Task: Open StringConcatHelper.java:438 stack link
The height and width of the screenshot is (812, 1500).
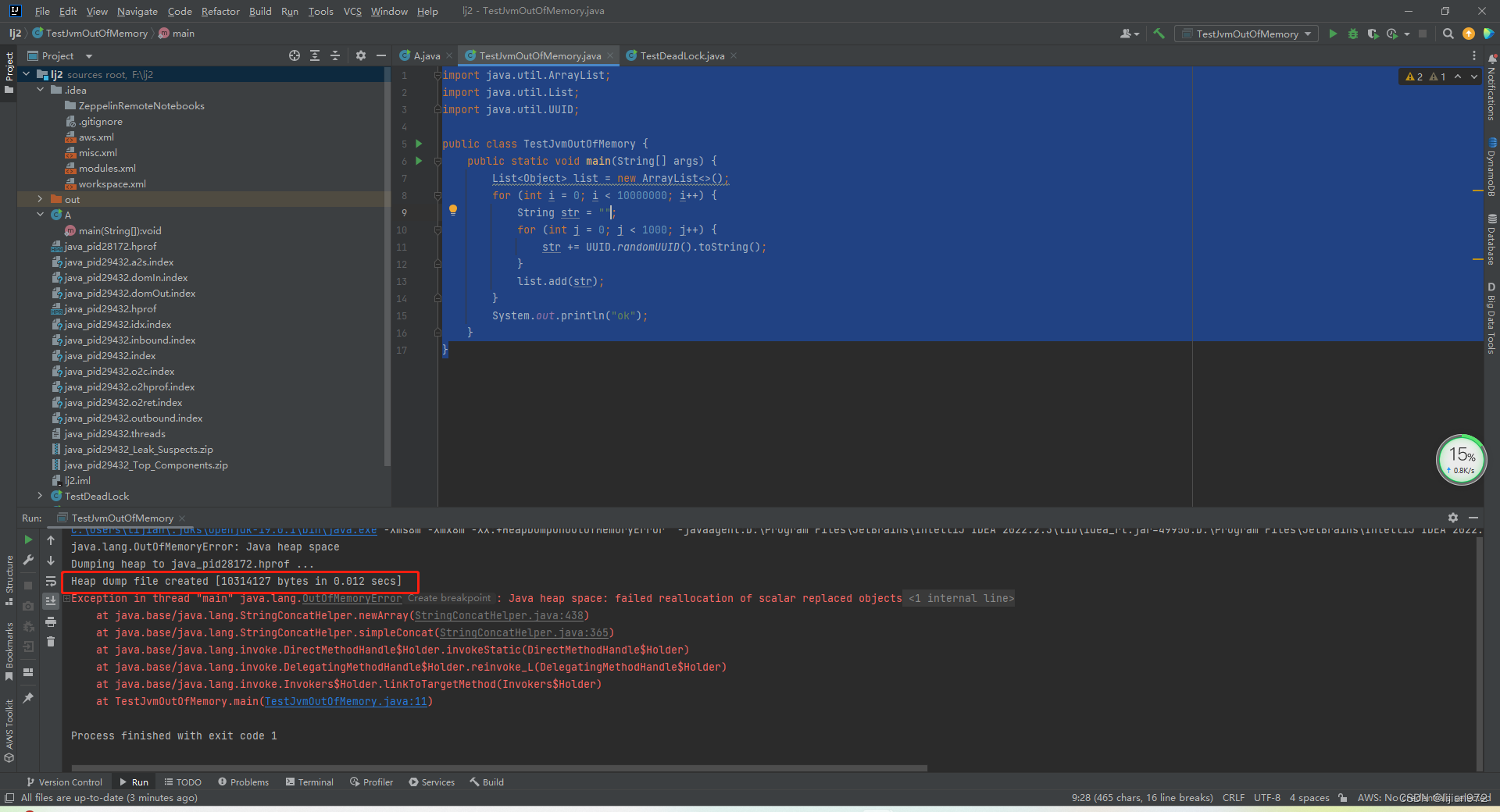Action: pos(499,616)
